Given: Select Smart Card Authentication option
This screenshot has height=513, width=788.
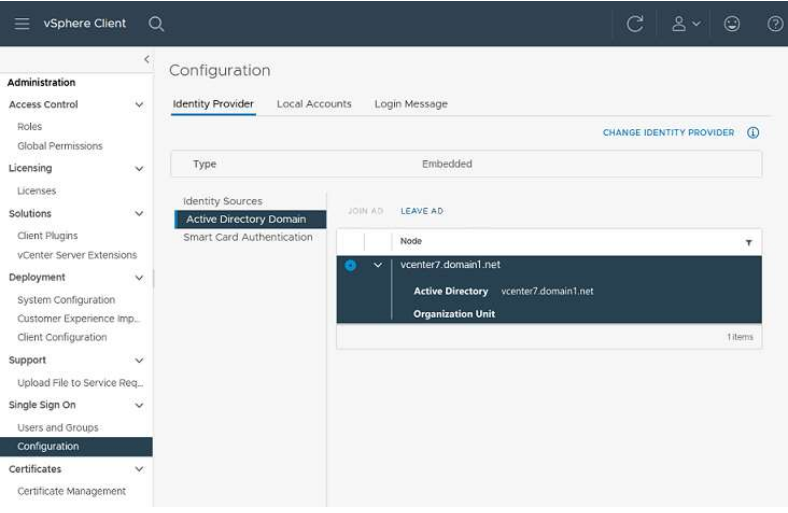Looking at the screenshot, I should coord(248,237).
